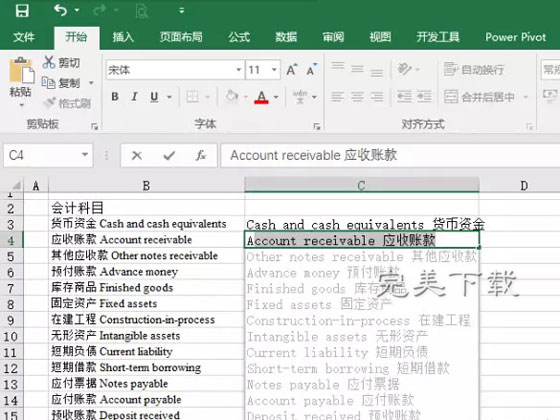Expand the 复制 copy options arrow
This screenshot has width=560, height=420.
click(91, 83)
